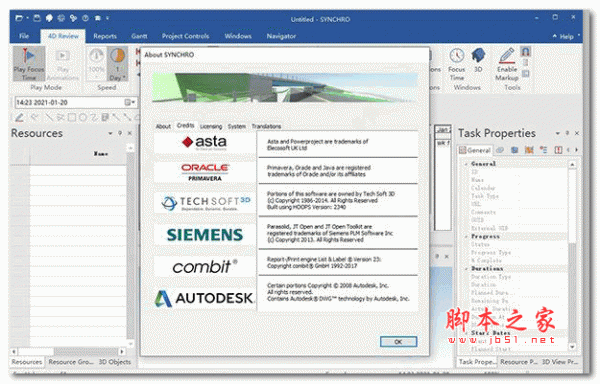Close the Task Properties panel

577,133
